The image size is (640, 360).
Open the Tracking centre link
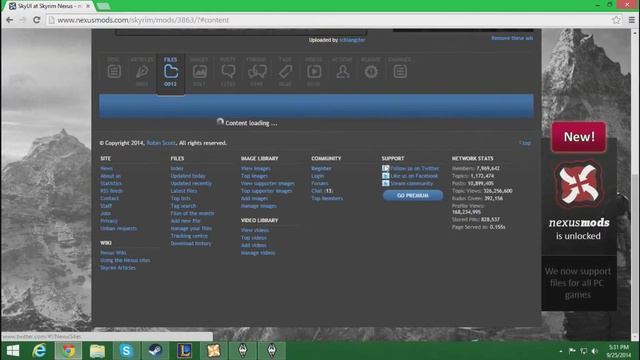[189, 236]
